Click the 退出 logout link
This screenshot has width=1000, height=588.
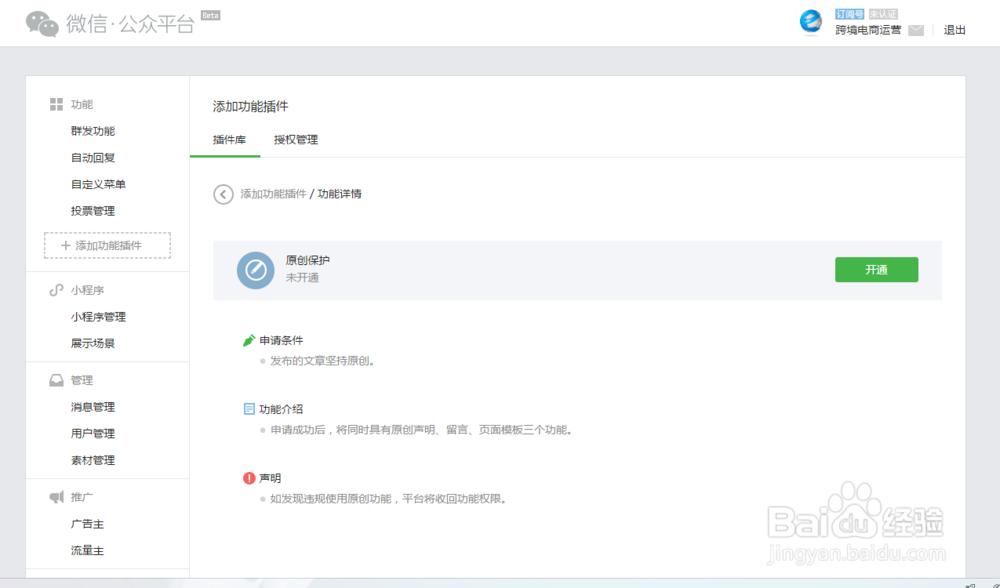(954, 30)
